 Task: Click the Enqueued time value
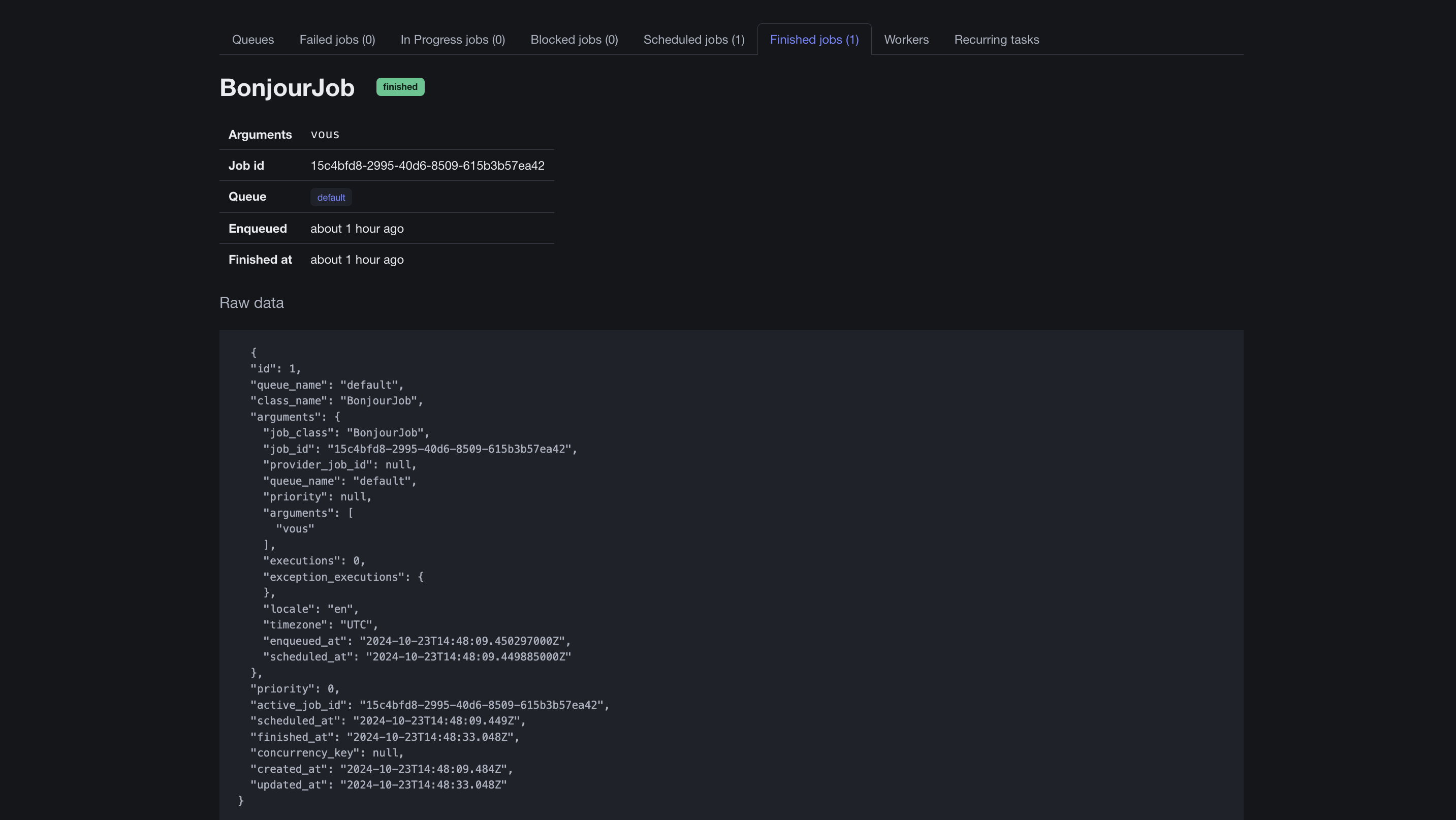point(357,228)
